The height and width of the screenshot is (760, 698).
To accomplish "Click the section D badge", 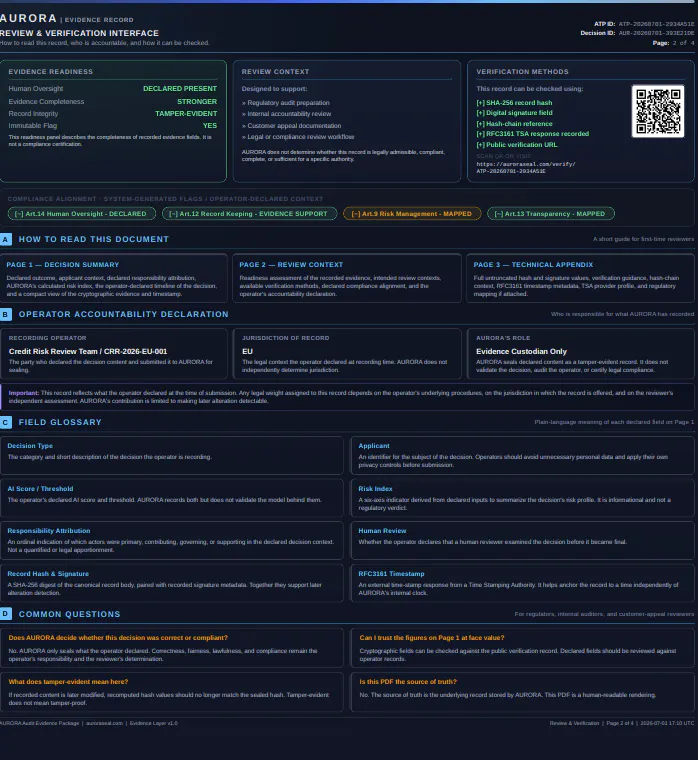I will coord(5,614).
